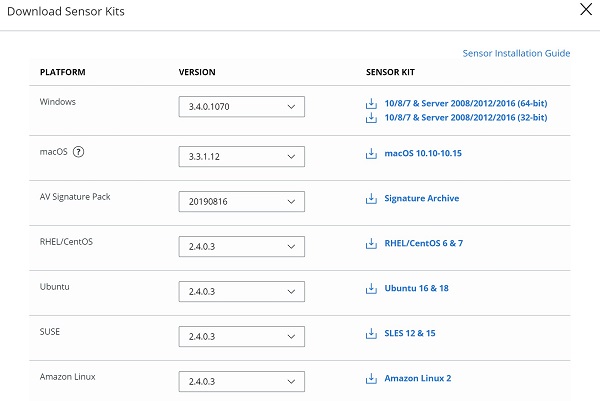Close the Download Sensor Kits dialog
Viewport: 600px width, 401px height.
click(x=586, y=9)
